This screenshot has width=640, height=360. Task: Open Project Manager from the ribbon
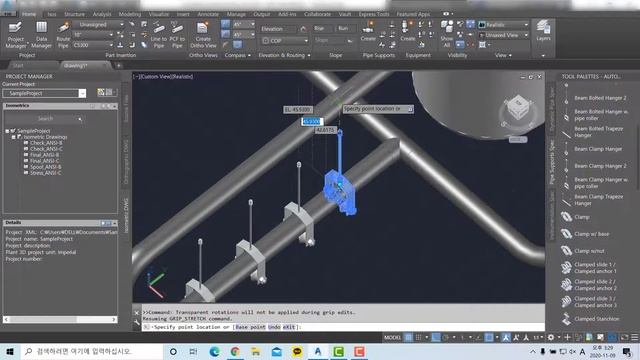(x=16, y=34)
